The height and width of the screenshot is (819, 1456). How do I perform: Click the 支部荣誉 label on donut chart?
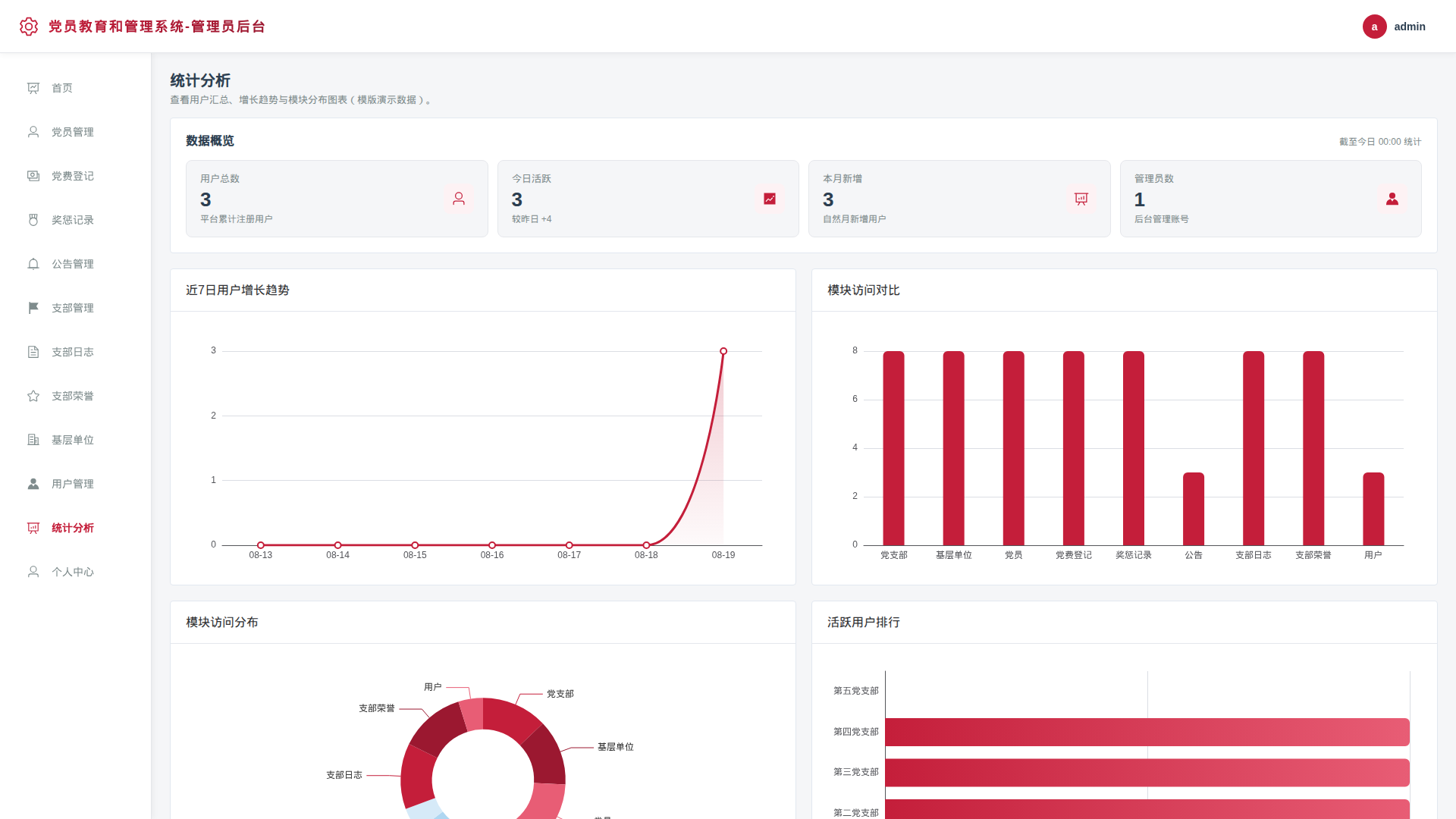(x=377, y=708)
